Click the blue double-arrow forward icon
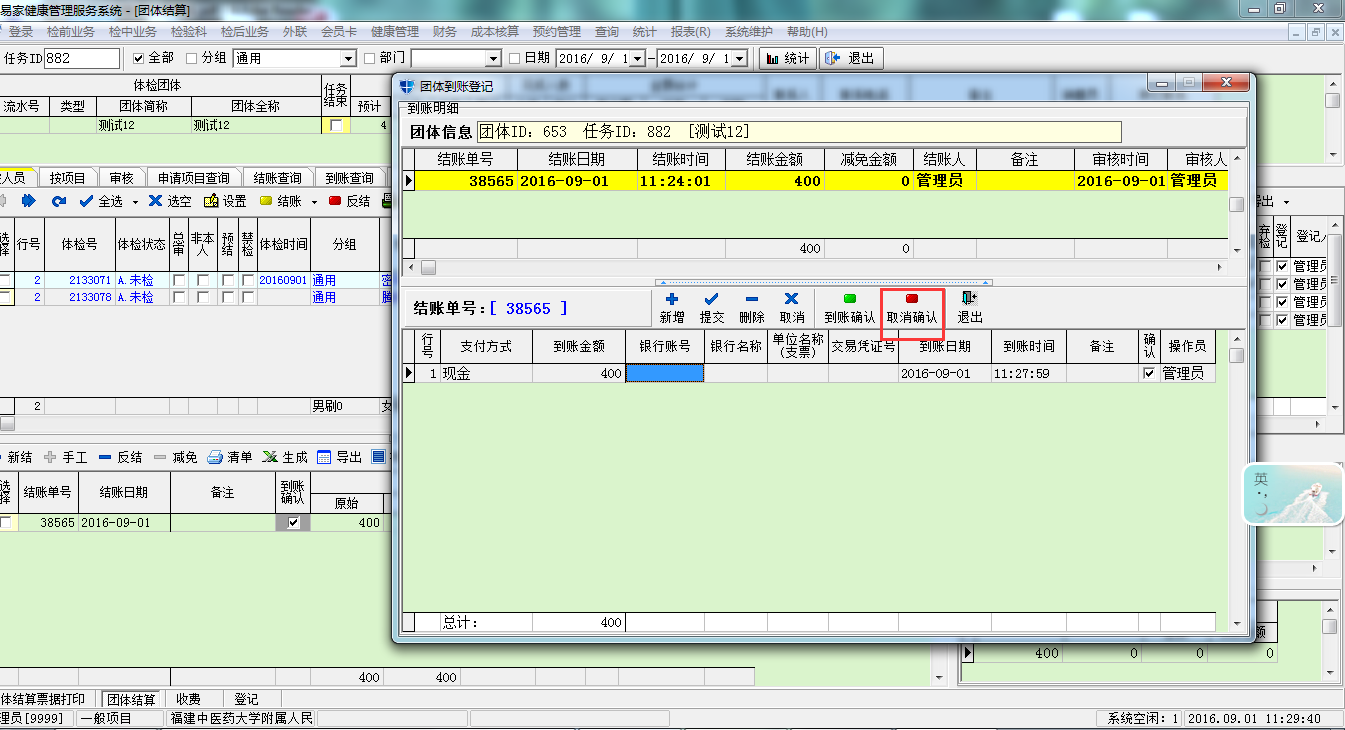This screenshot has height=730, width=1345. coord(29,201)
